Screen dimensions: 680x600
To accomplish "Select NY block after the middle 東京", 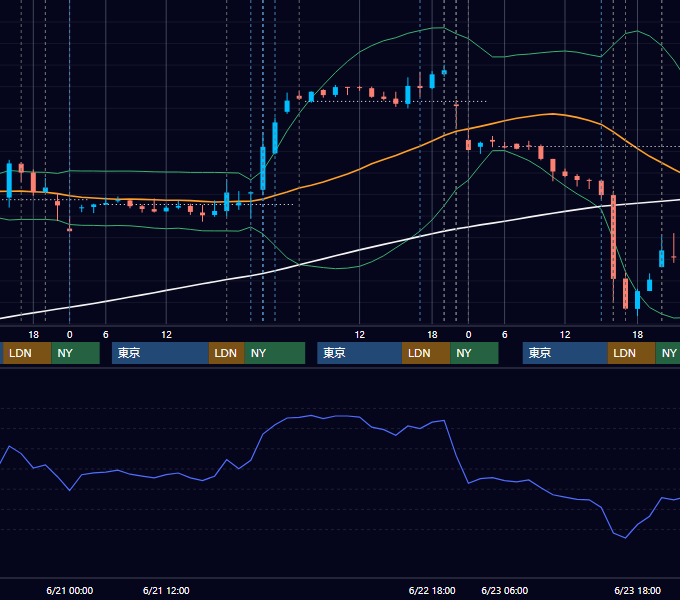I will pos(474,353).
